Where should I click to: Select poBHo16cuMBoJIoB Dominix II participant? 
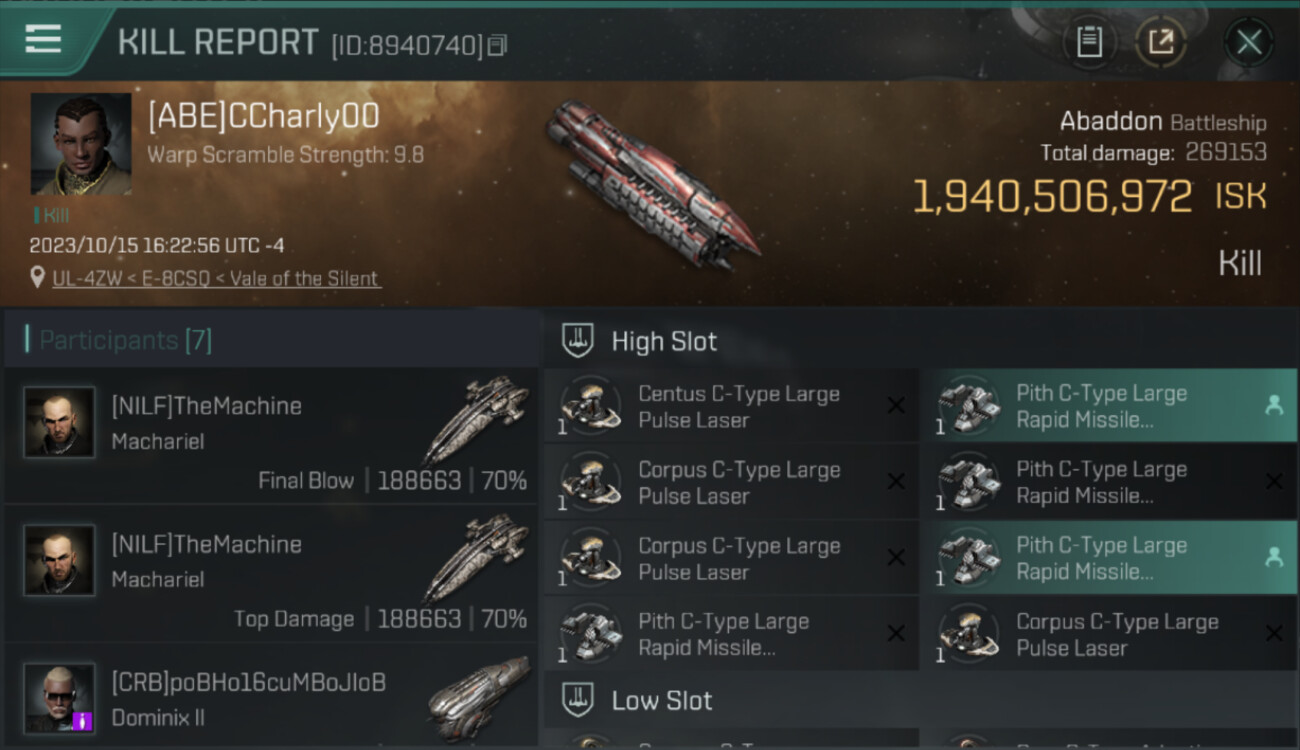point(271,696)
